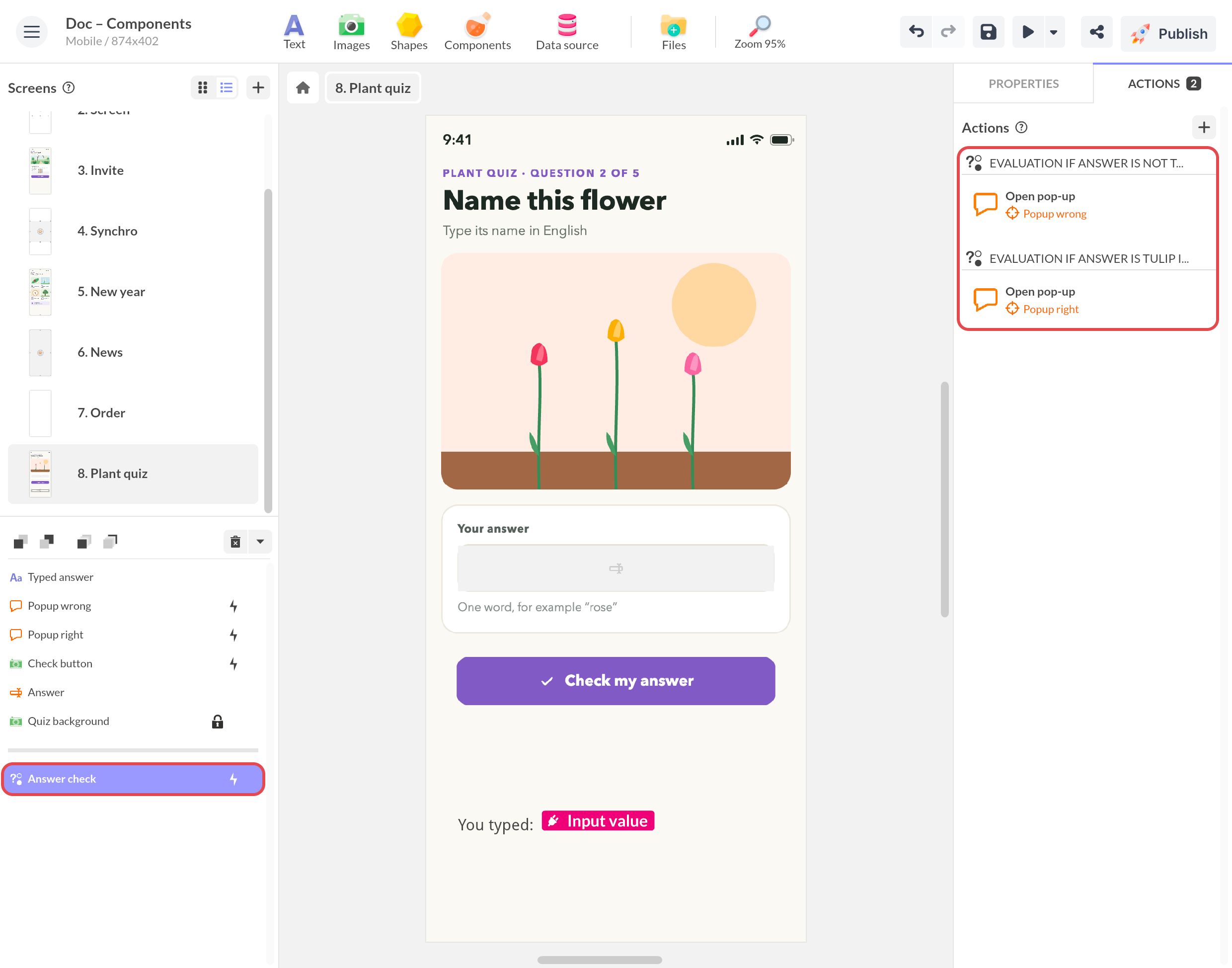Viewport: 1232px width, 968px height.
Task: Run the preview play button
Action: coord(1027,32)
